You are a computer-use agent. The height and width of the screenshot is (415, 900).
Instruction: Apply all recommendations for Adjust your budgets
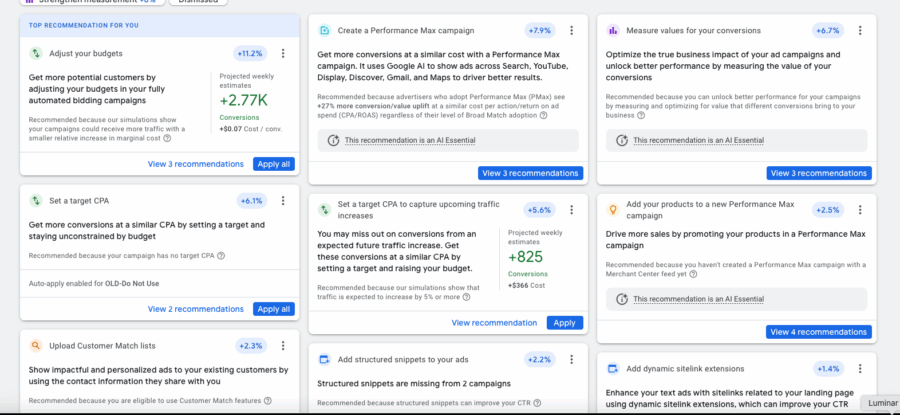click(x=273, y=164)
